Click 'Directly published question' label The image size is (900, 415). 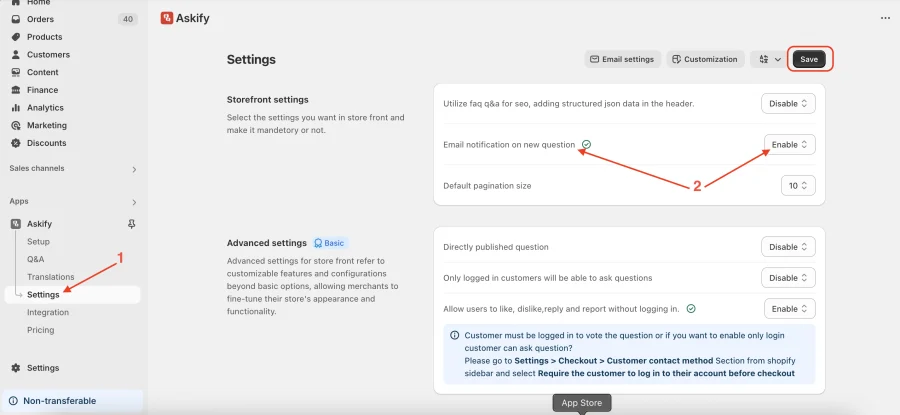point(496,247)
